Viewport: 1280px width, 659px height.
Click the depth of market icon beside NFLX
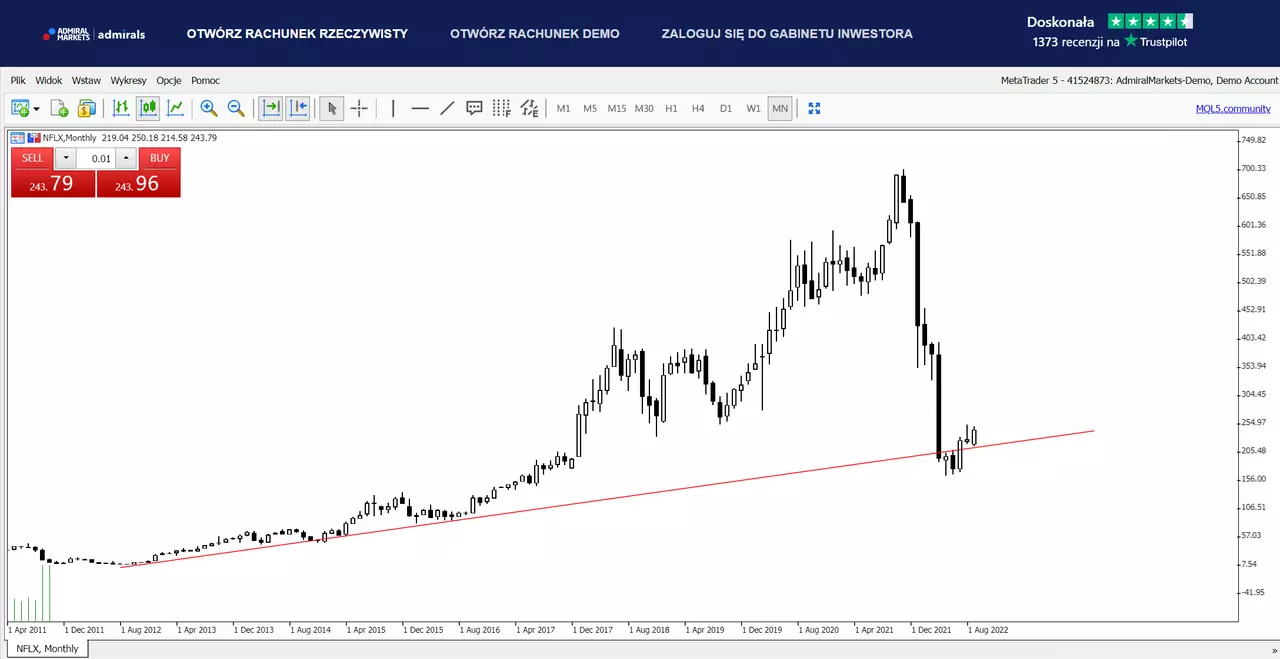point(33,138)
